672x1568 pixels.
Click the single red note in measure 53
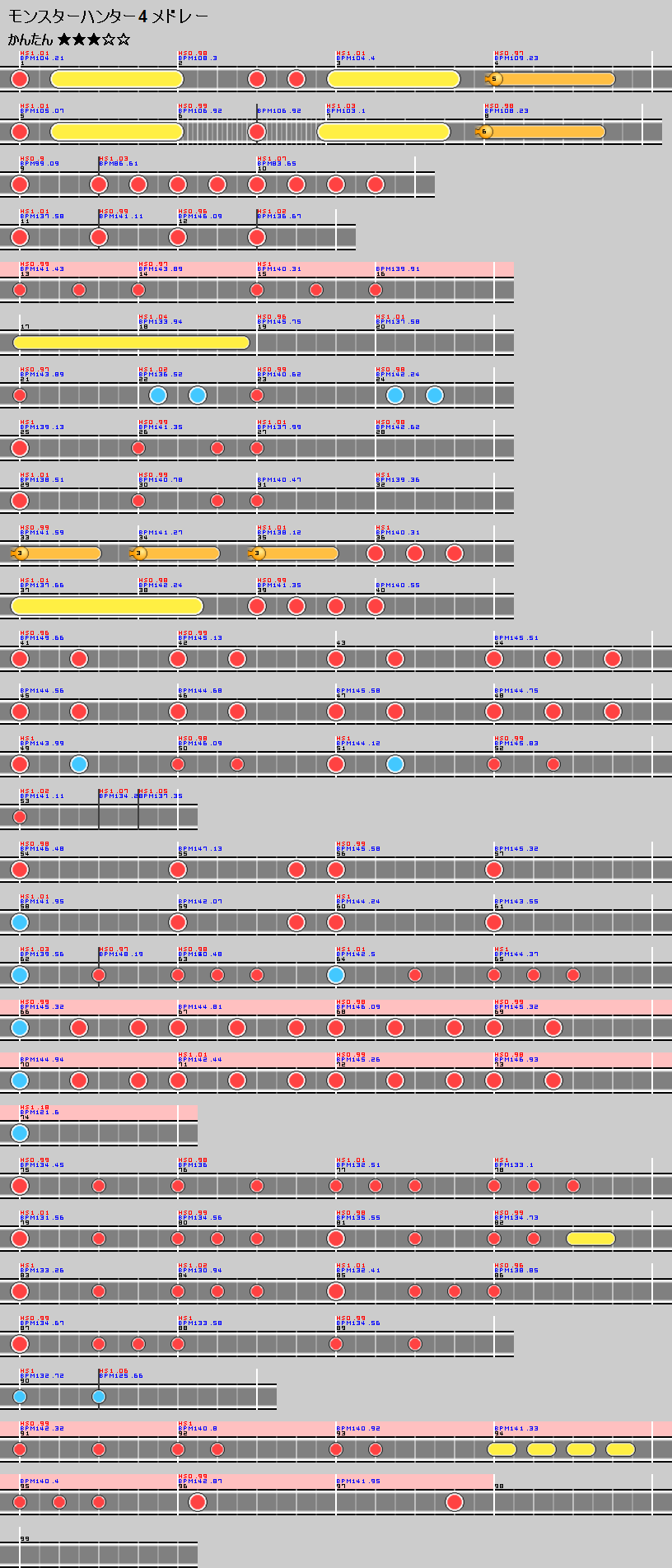click(20, 817)
